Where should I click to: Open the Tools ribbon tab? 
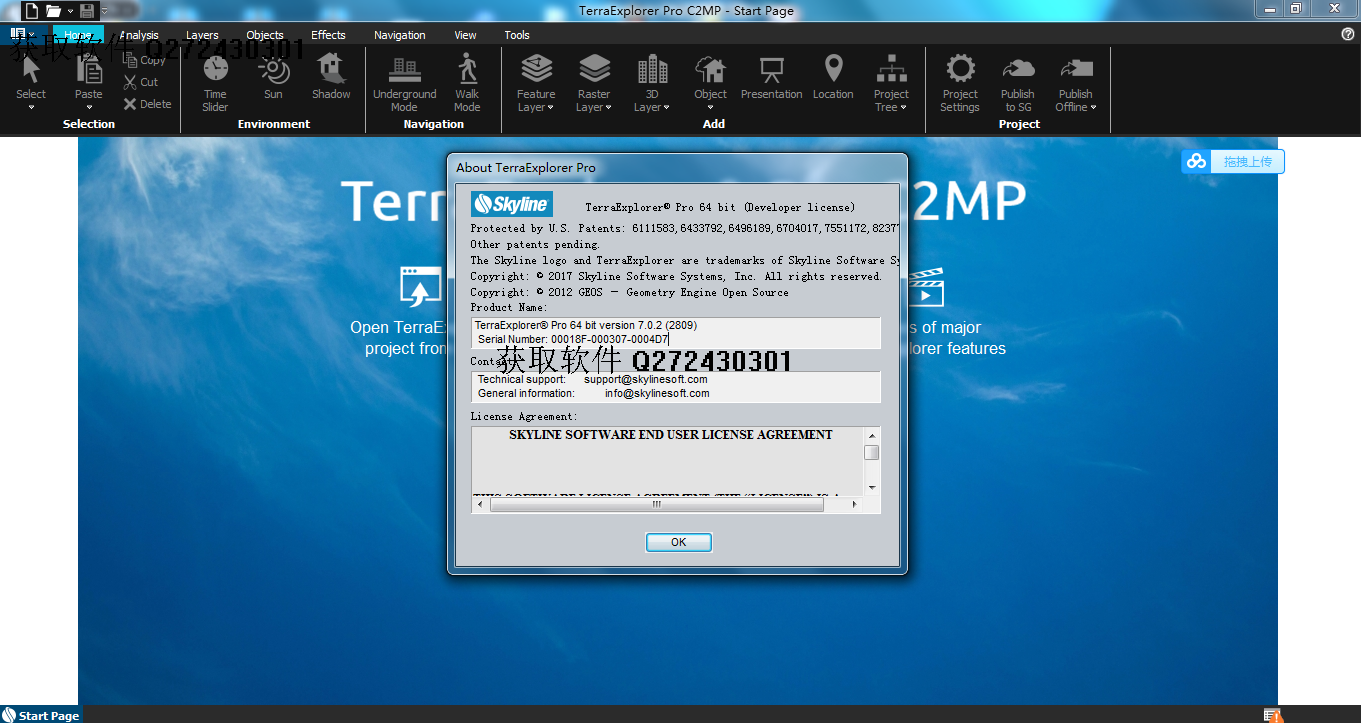coord(517,35)
